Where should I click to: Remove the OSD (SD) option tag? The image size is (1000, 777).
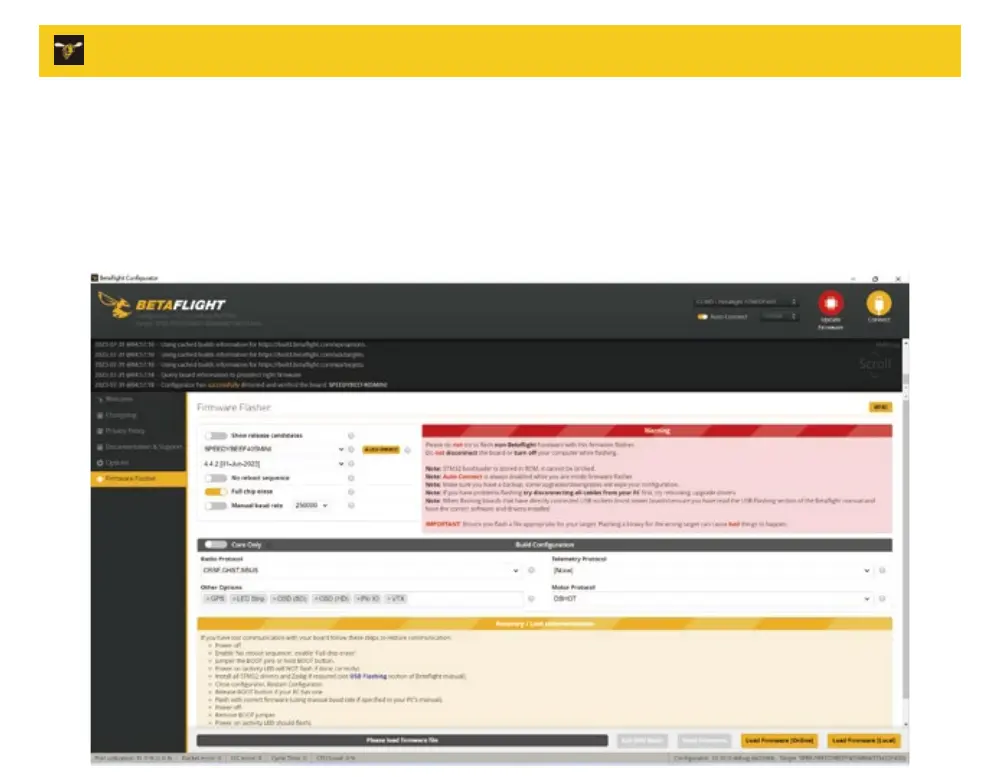[275, 598]
